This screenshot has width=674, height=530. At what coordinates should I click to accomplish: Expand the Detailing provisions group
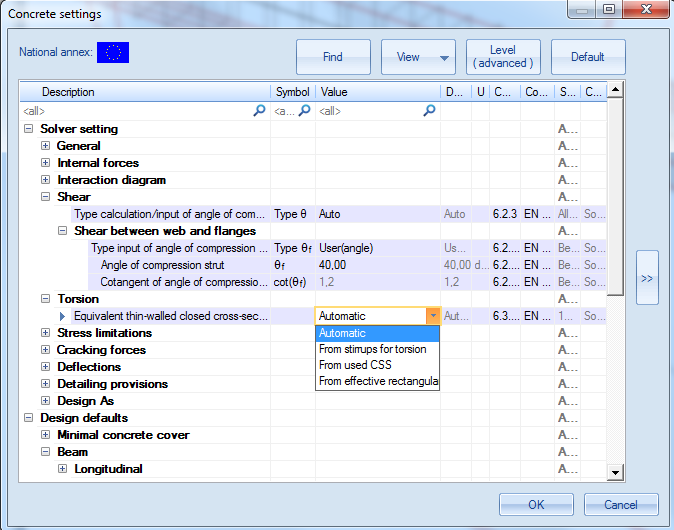(x=45, y=383)
